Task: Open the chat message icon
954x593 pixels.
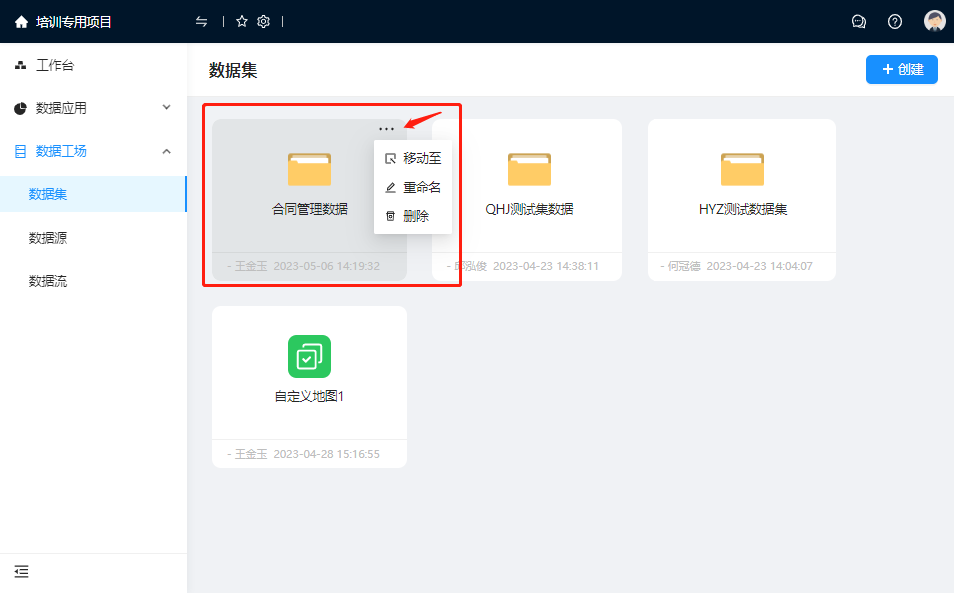Action: tap(858, 21)
